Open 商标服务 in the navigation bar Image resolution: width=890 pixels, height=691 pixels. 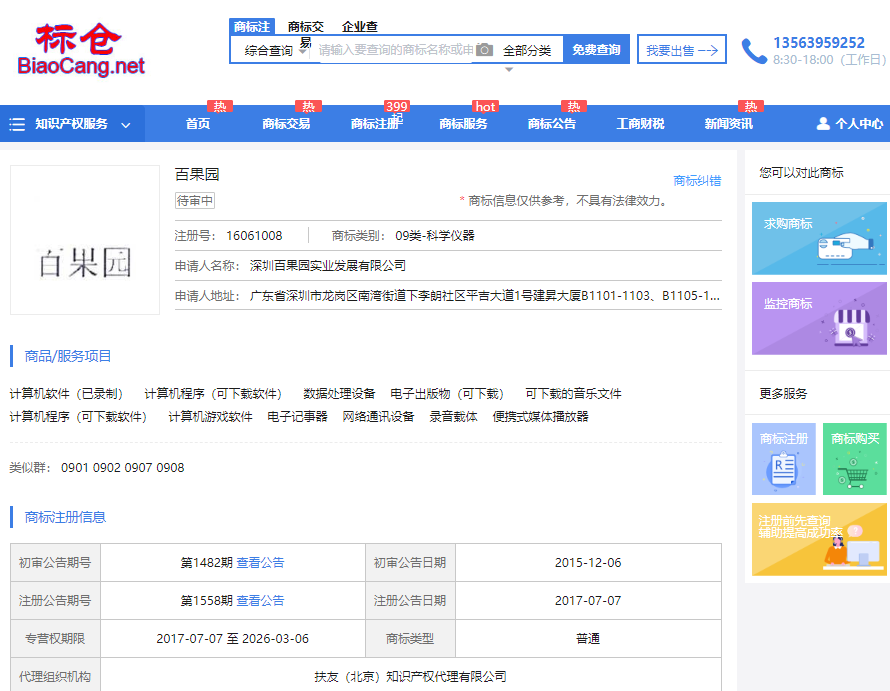(x=463, y=124)
